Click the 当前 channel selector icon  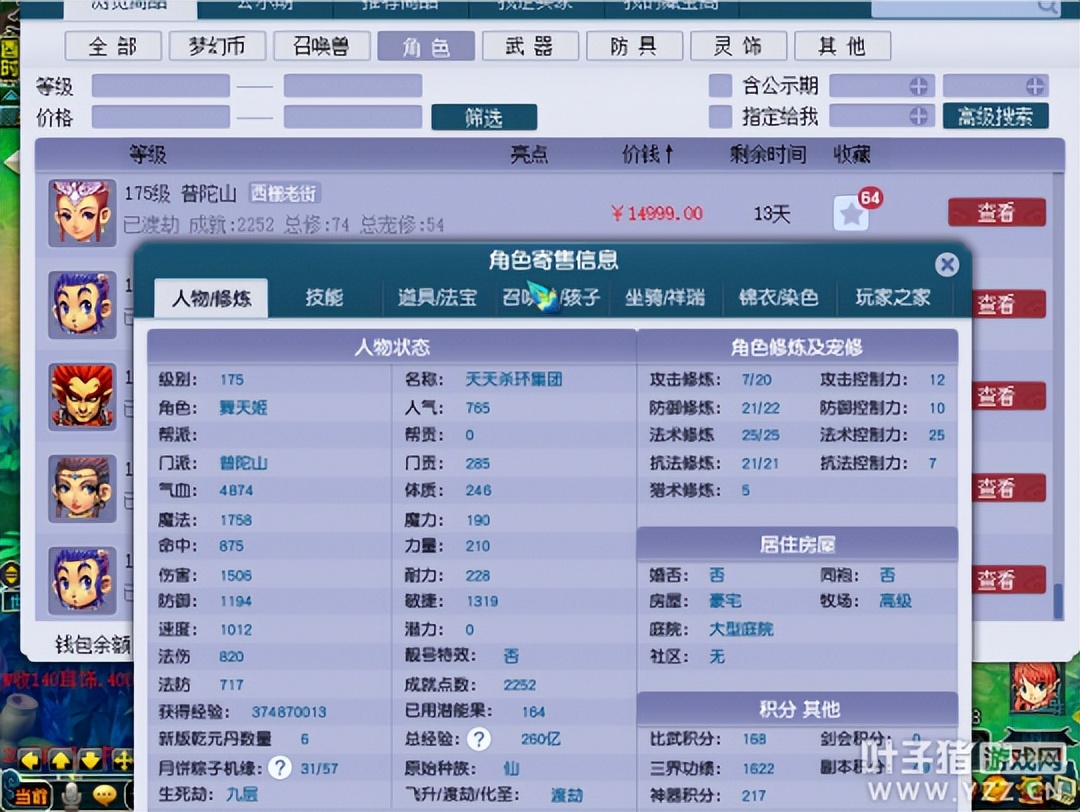(x=32, y=795)
